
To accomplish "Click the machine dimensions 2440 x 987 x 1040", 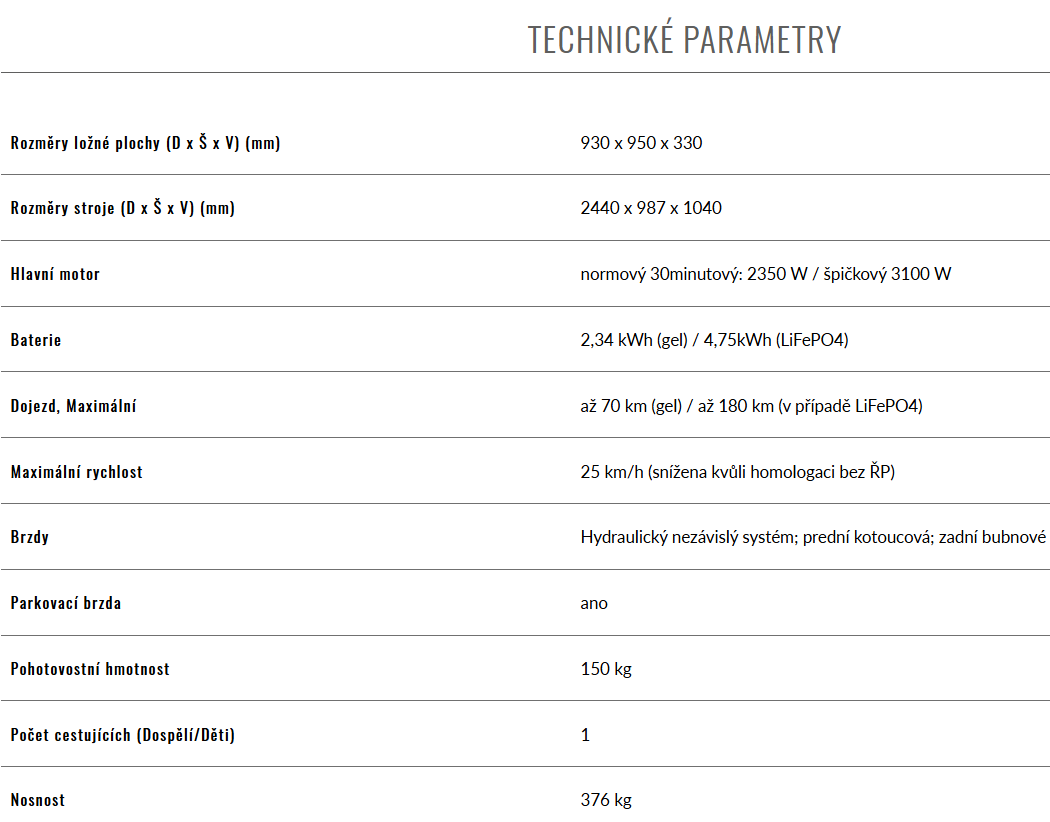I will coord(651,209).
